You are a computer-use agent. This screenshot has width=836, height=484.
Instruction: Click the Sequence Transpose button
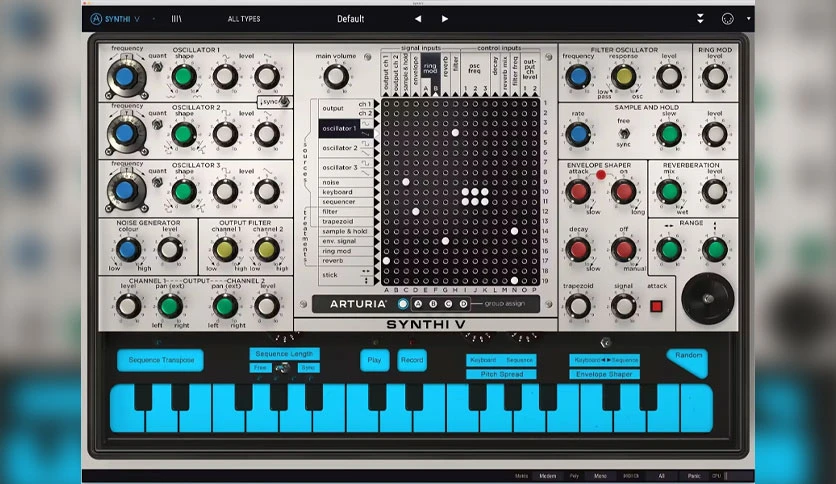[x=160, y=360]
